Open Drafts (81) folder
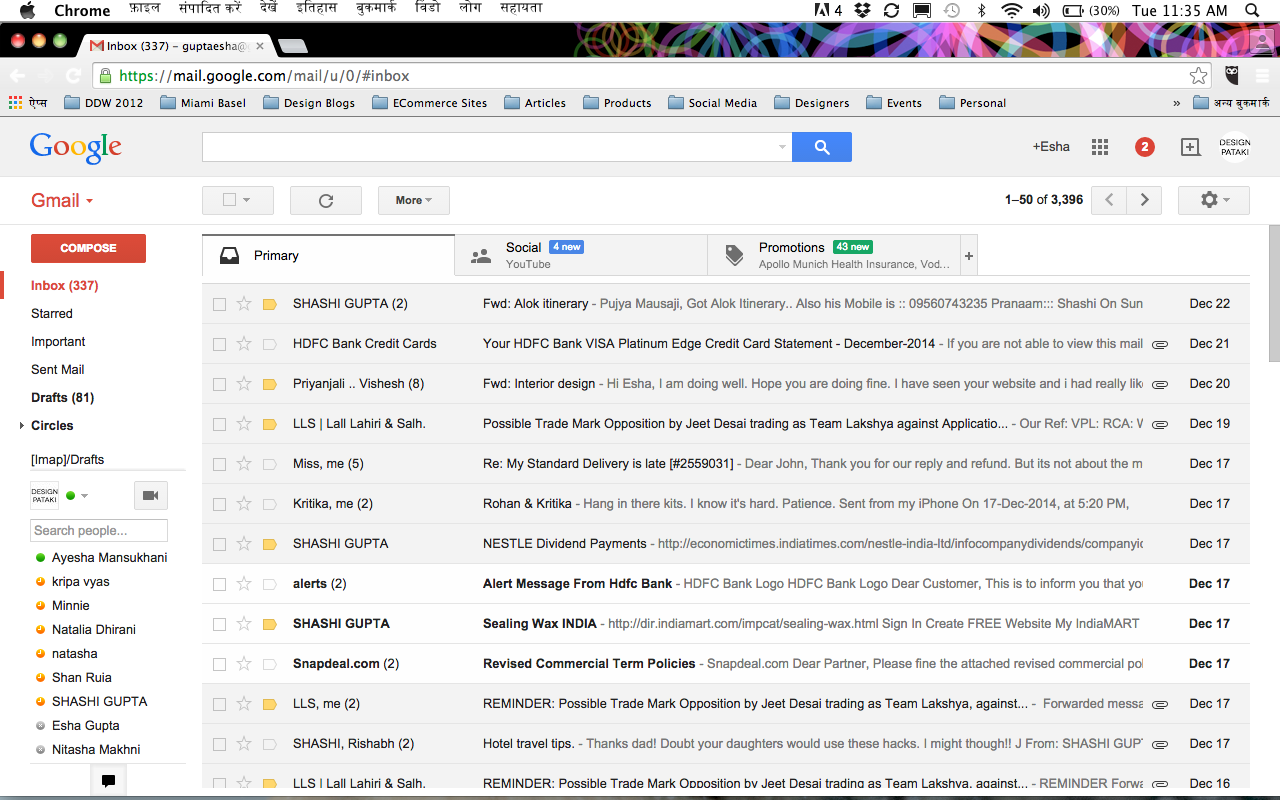This screenshot has width=1280, height=800. [63, 398]
